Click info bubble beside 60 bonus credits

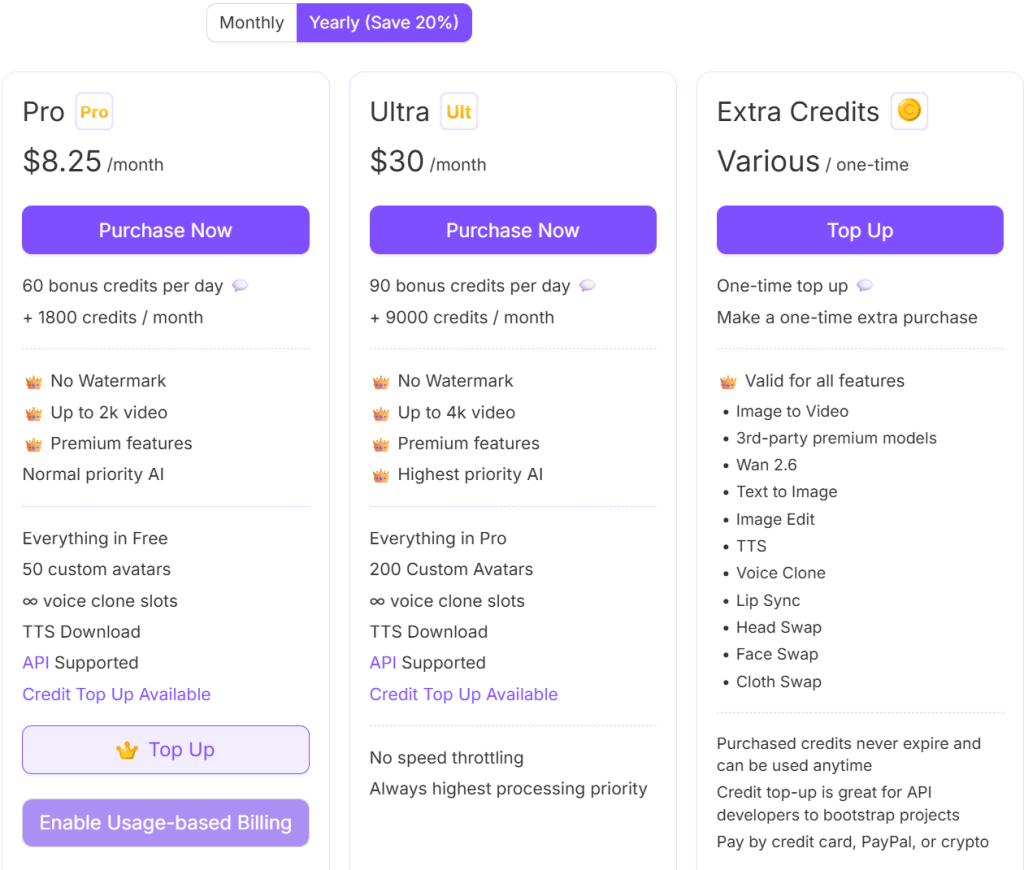click(240, 286)
